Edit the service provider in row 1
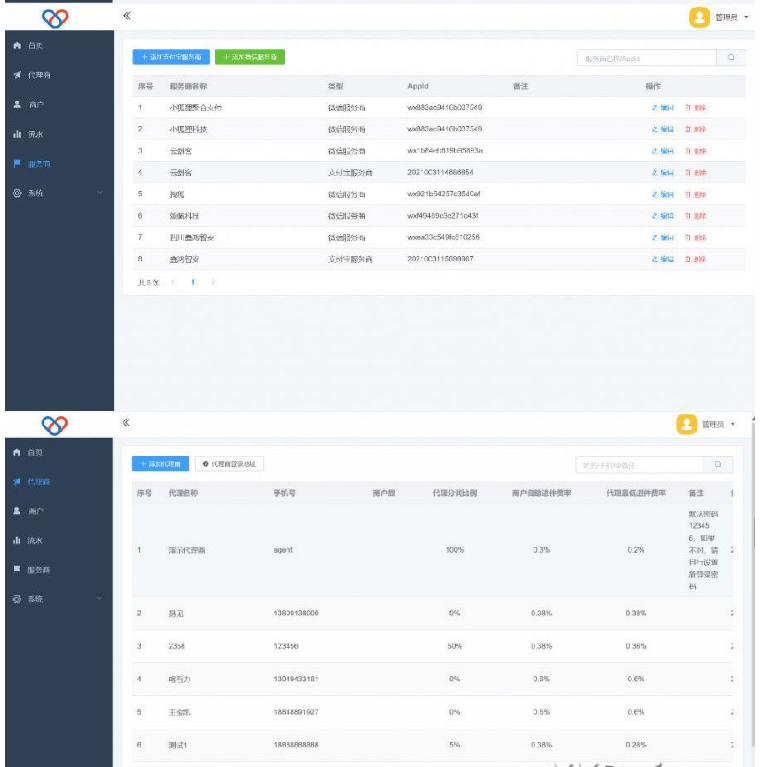Screen dimensions: 762x767 tap(663, 107)
